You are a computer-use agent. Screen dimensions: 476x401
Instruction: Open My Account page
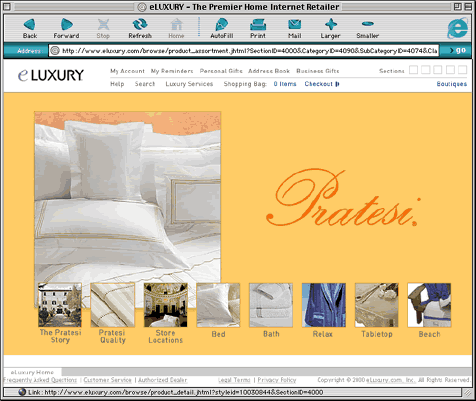point(127,71)
